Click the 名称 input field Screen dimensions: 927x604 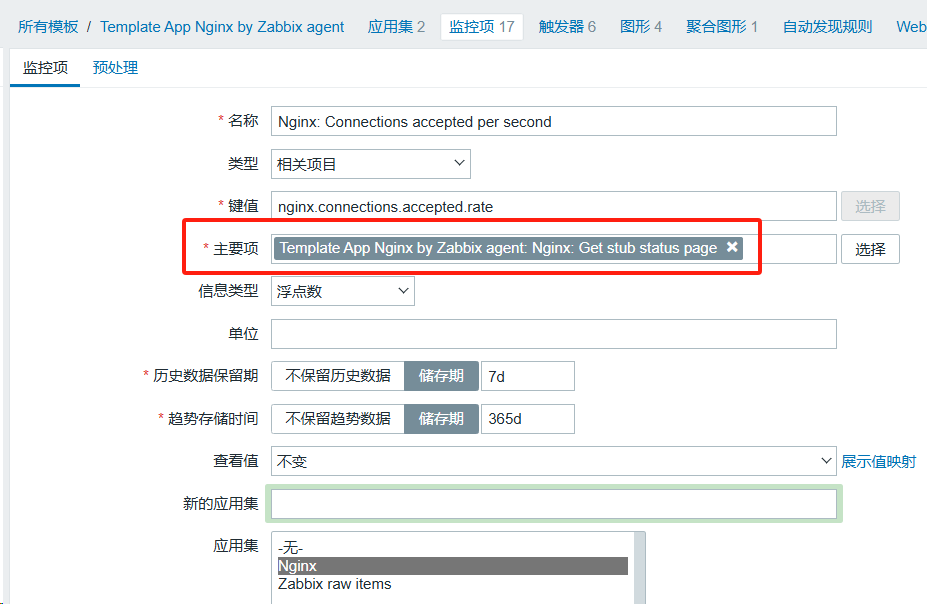click(x=553, y=121)
